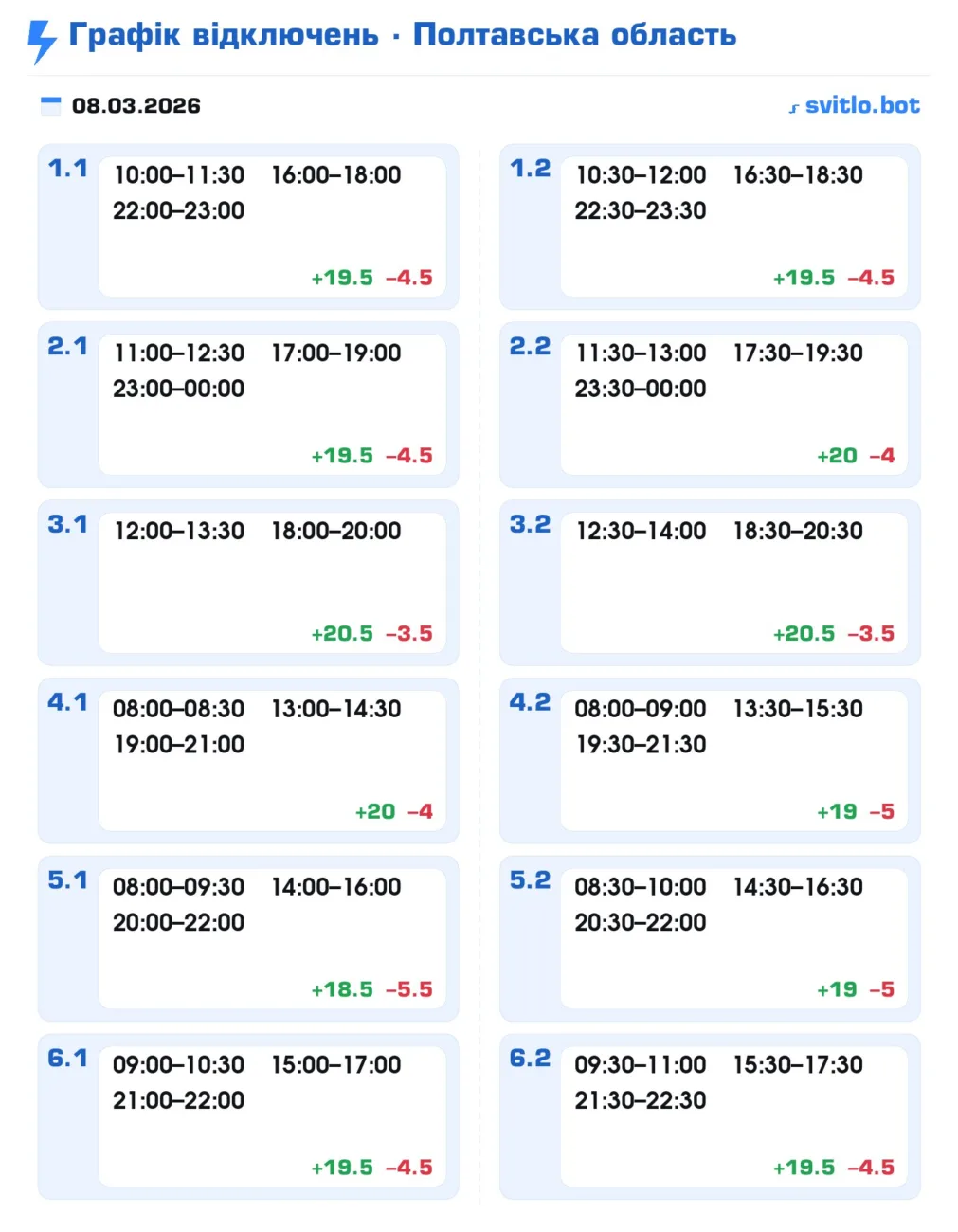Select queue 1.1 label

point(67,169)
